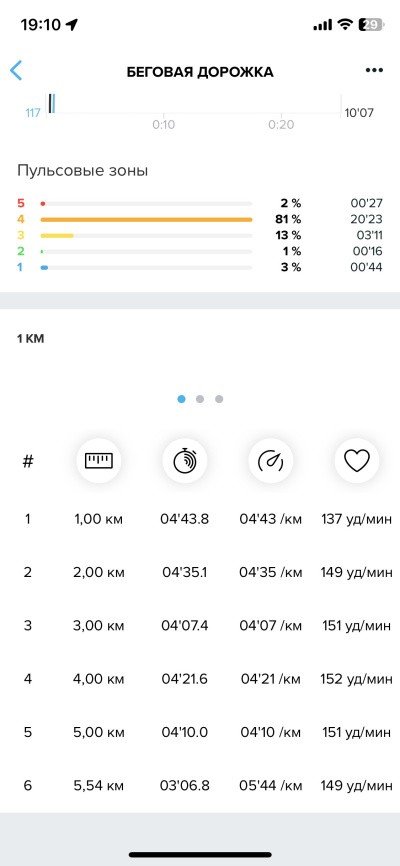Image resolution: width=400 pixels, height=866 pixels.
Task: Tap the heart rate column icon
Action: (357, 461)
